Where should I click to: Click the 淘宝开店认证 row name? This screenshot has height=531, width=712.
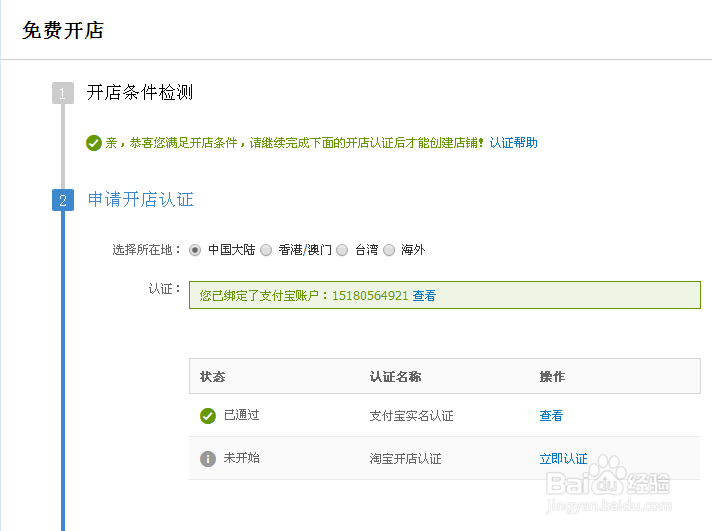coord(405,459)
